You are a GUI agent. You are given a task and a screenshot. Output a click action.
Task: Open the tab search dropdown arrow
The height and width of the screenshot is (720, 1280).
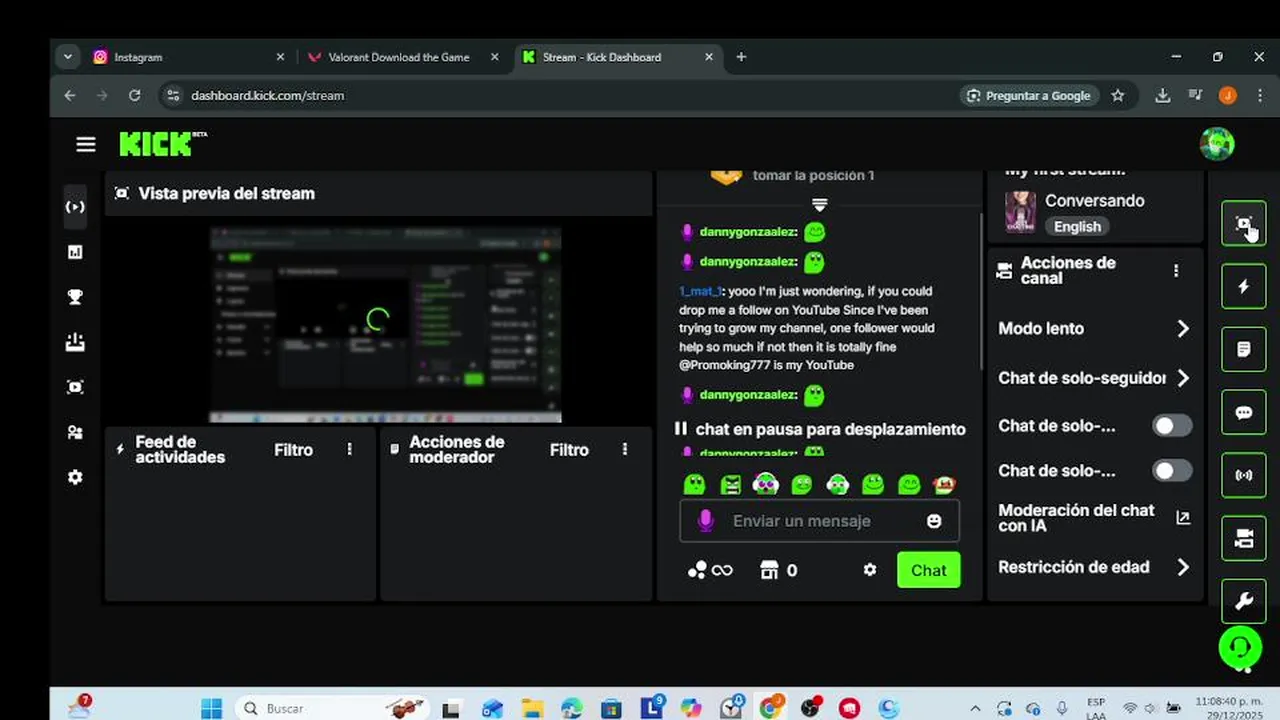point(67,57)
